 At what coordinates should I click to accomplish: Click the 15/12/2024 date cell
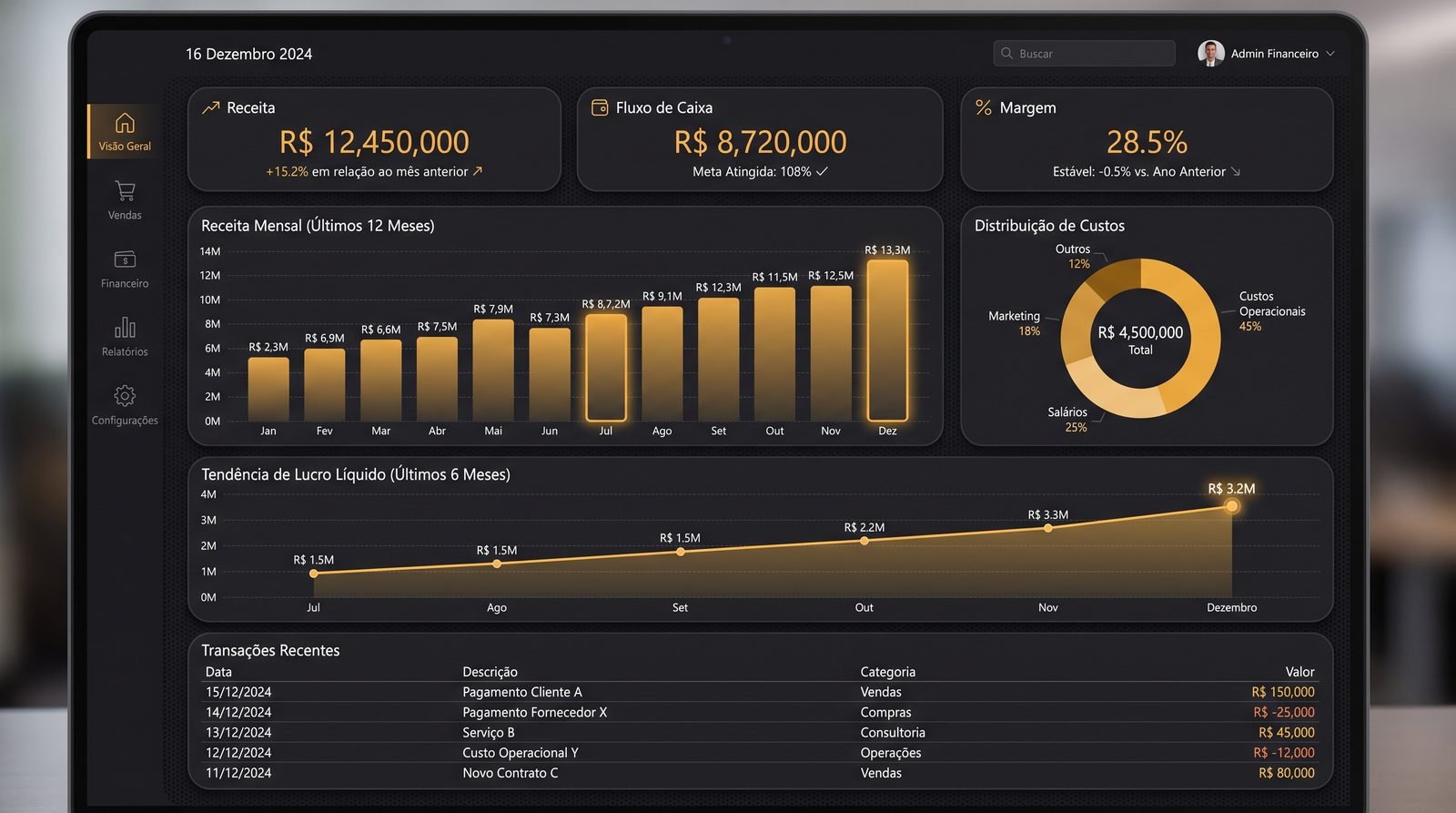pos(238,692)
